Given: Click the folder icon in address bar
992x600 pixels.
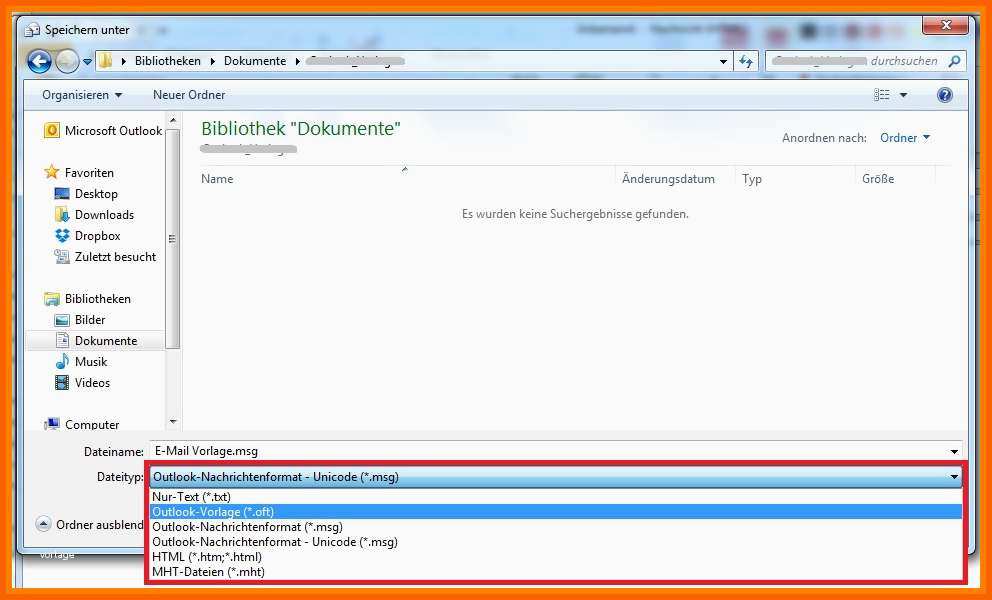Looking at the screenshot, I should point(106,61).
